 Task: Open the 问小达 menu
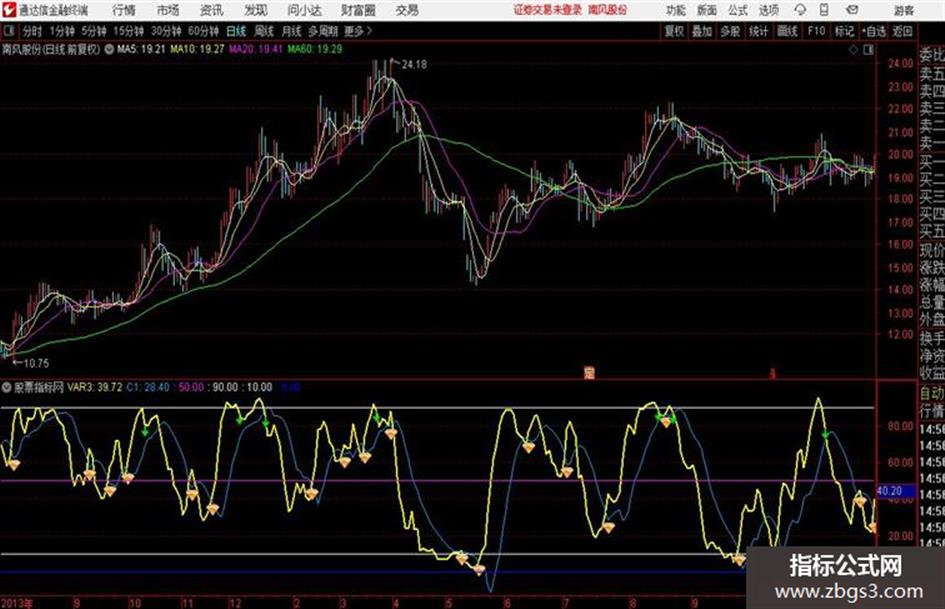click(x=304, y=10)
